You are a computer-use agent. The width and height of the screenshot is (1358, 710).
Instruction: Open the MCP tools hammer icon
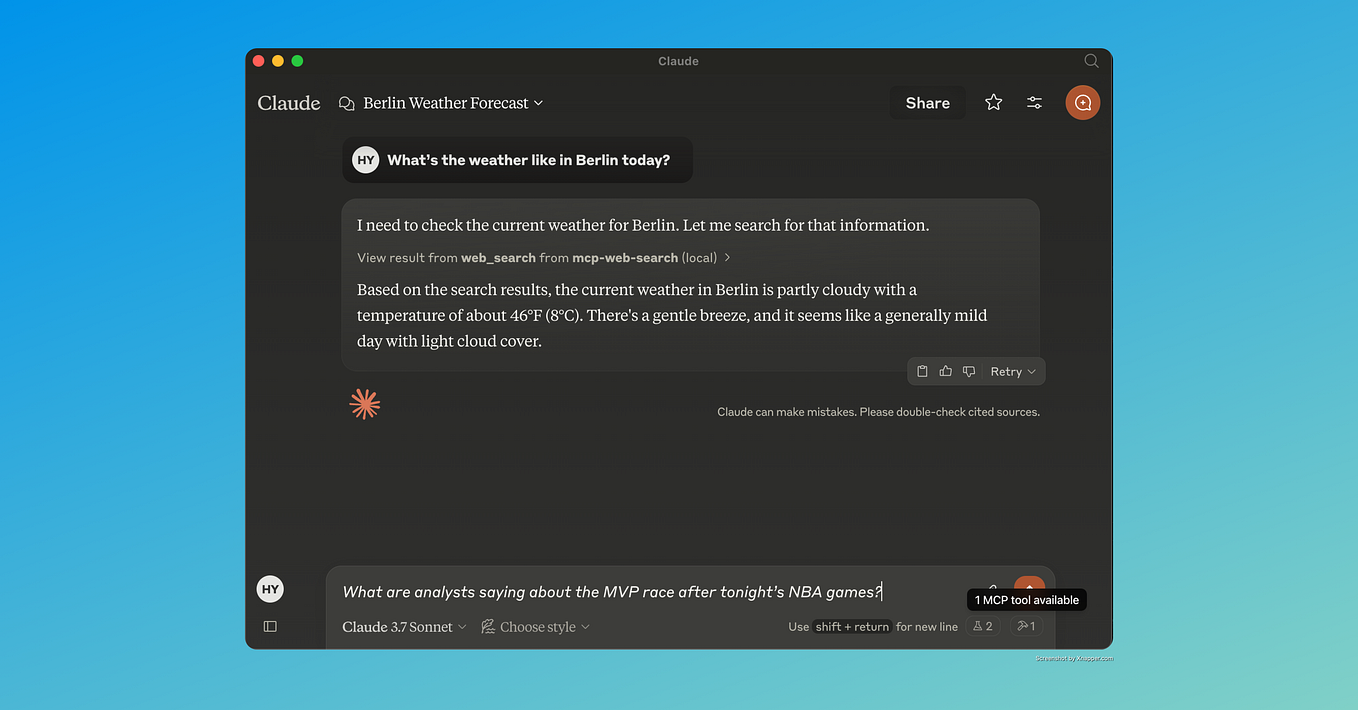click(1025, 626)
